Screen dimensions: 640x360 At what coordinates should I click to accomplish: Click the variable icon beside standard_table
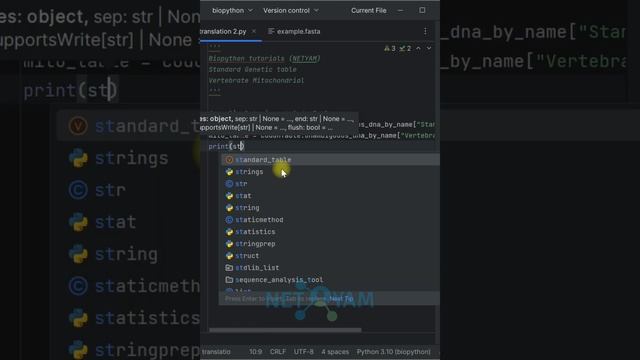pos(229,160)
